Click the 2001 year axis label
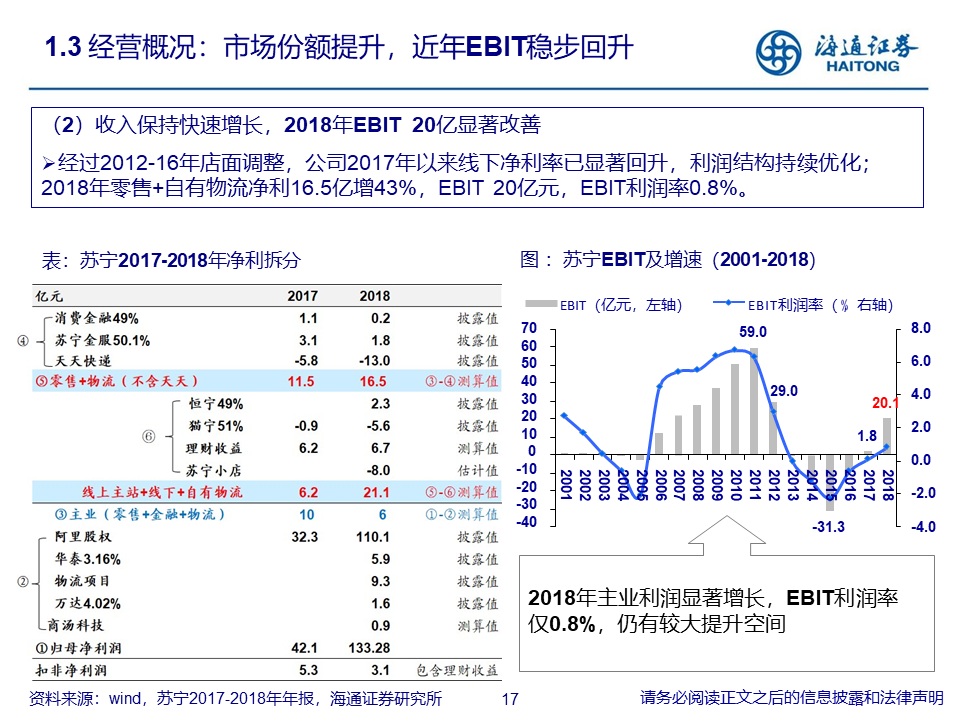The image size is (960, 720). tap(566, 484)
